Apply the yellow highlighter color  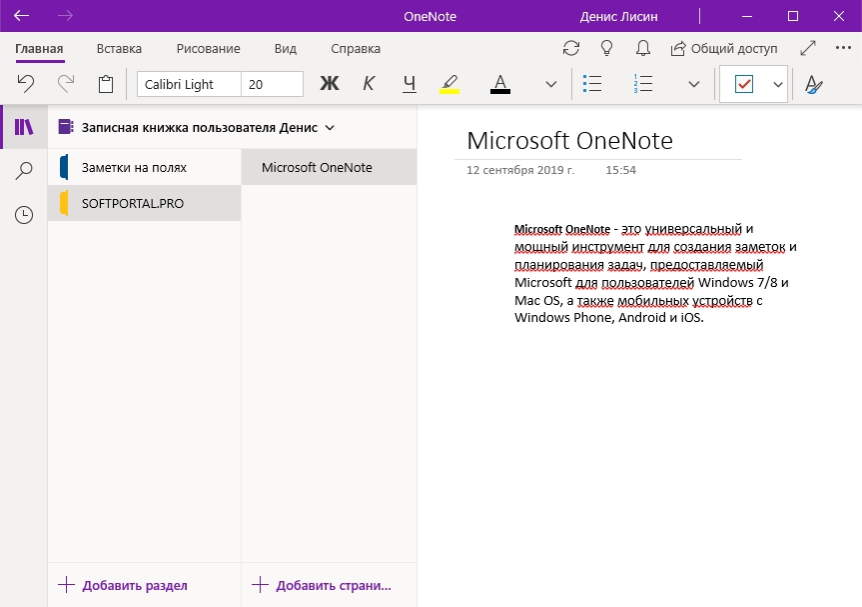click(x=450, y=84)
